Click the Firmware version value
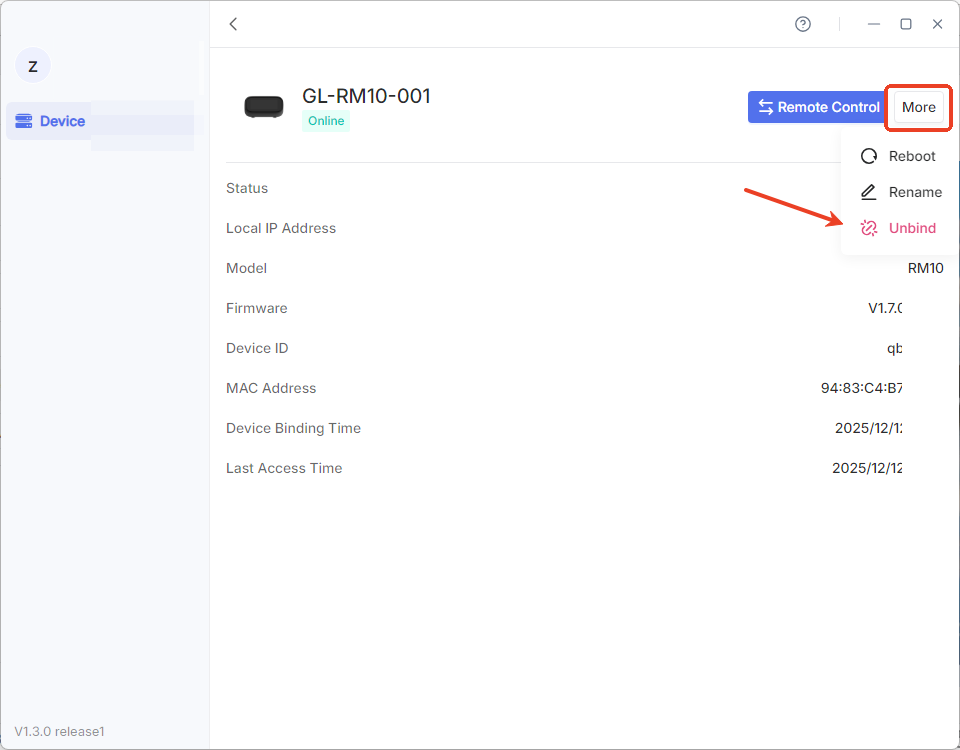The height and width of the screenshot is (750, 960). [x=885, y=308]
